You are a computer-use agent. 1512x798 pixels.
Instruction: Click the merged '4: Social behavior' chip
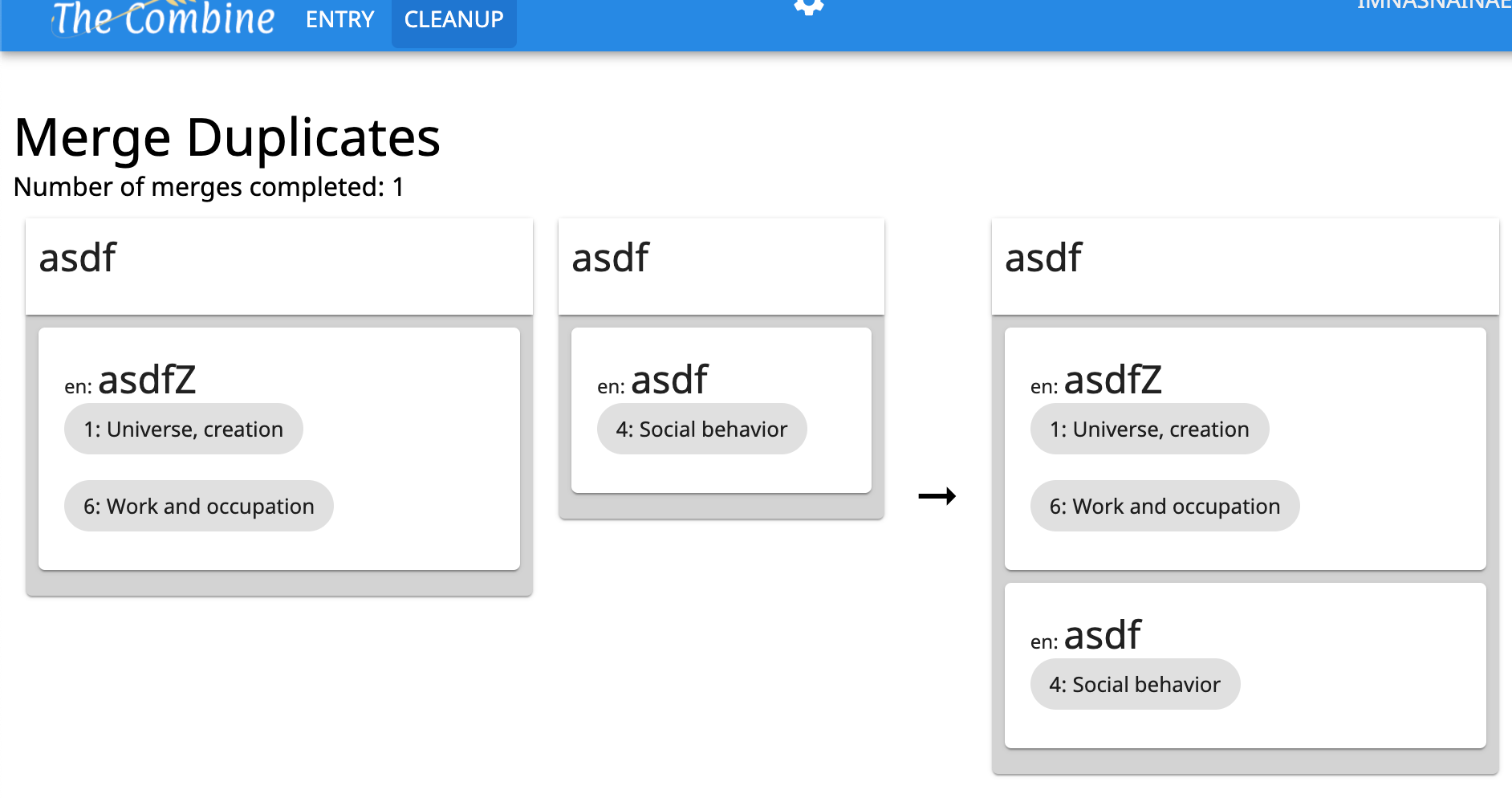1134,684
